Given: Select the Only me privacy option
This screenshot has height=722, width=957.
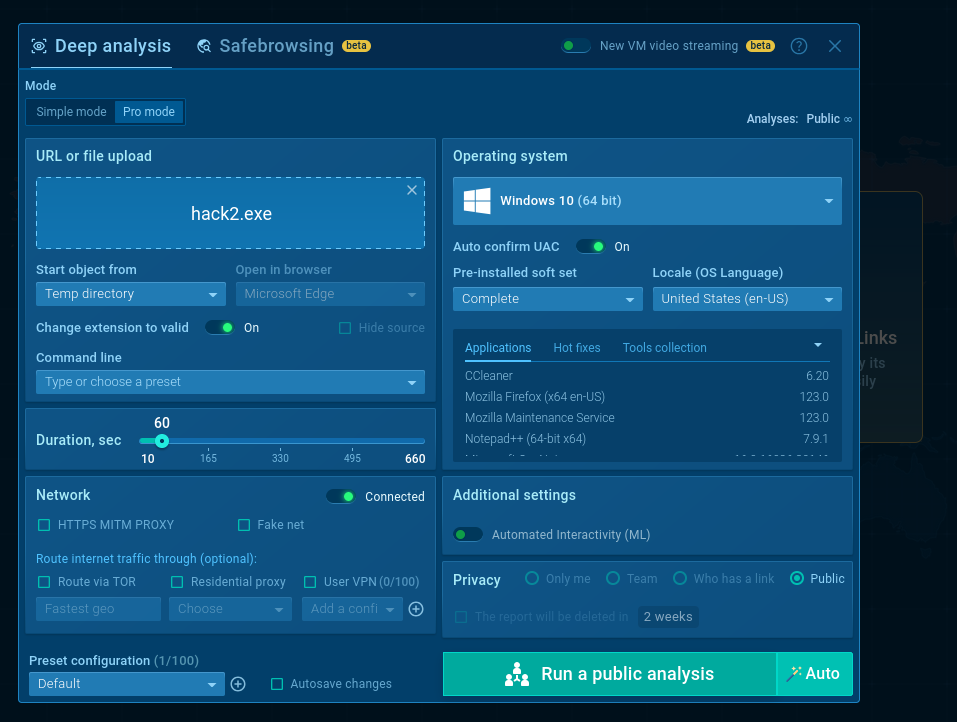Looking at the screenshot, I should pyautogui.click(x=532, y=578).
